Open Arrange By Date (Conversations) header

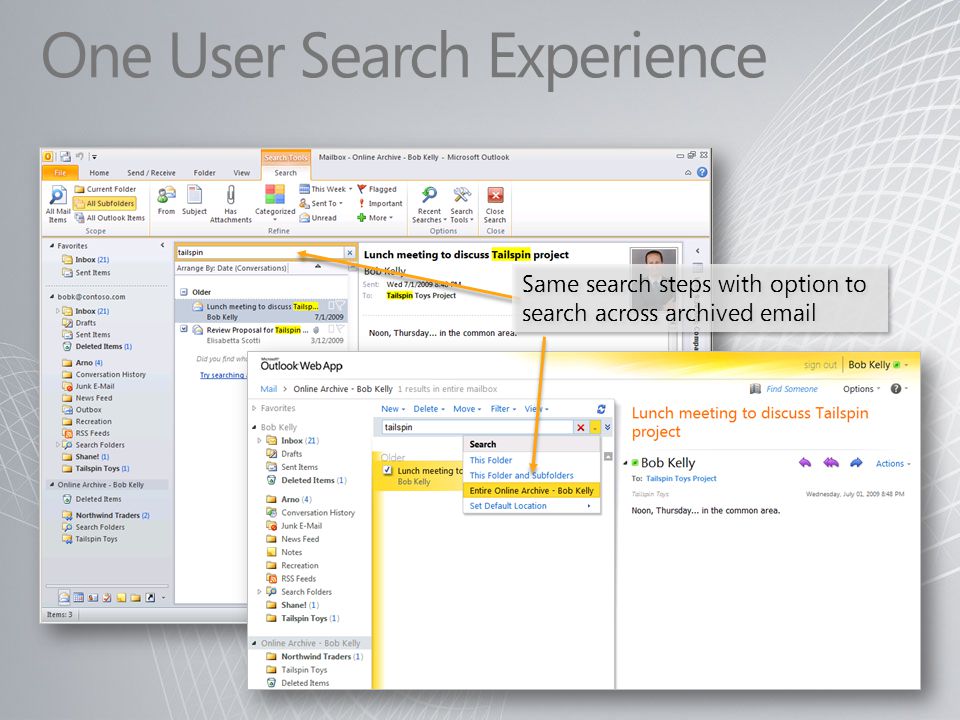pyautogui.click(x=232, y=268)
